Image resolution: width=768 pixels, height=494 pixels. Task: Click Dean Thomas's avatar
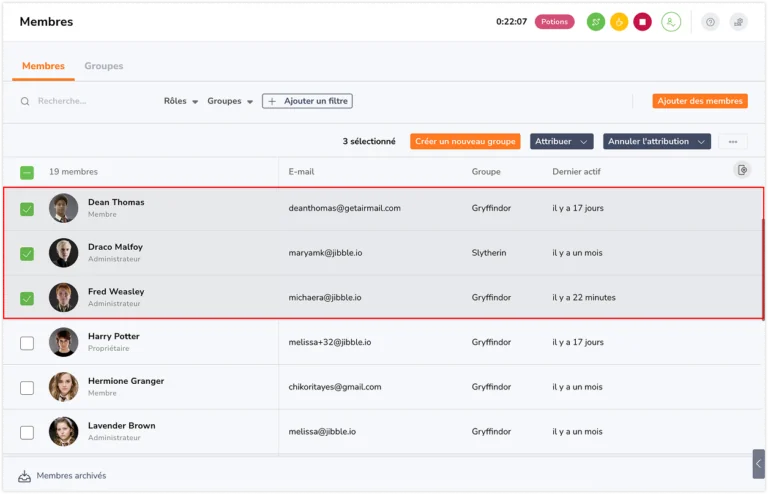pyautogui.click(x=63, y=208)
